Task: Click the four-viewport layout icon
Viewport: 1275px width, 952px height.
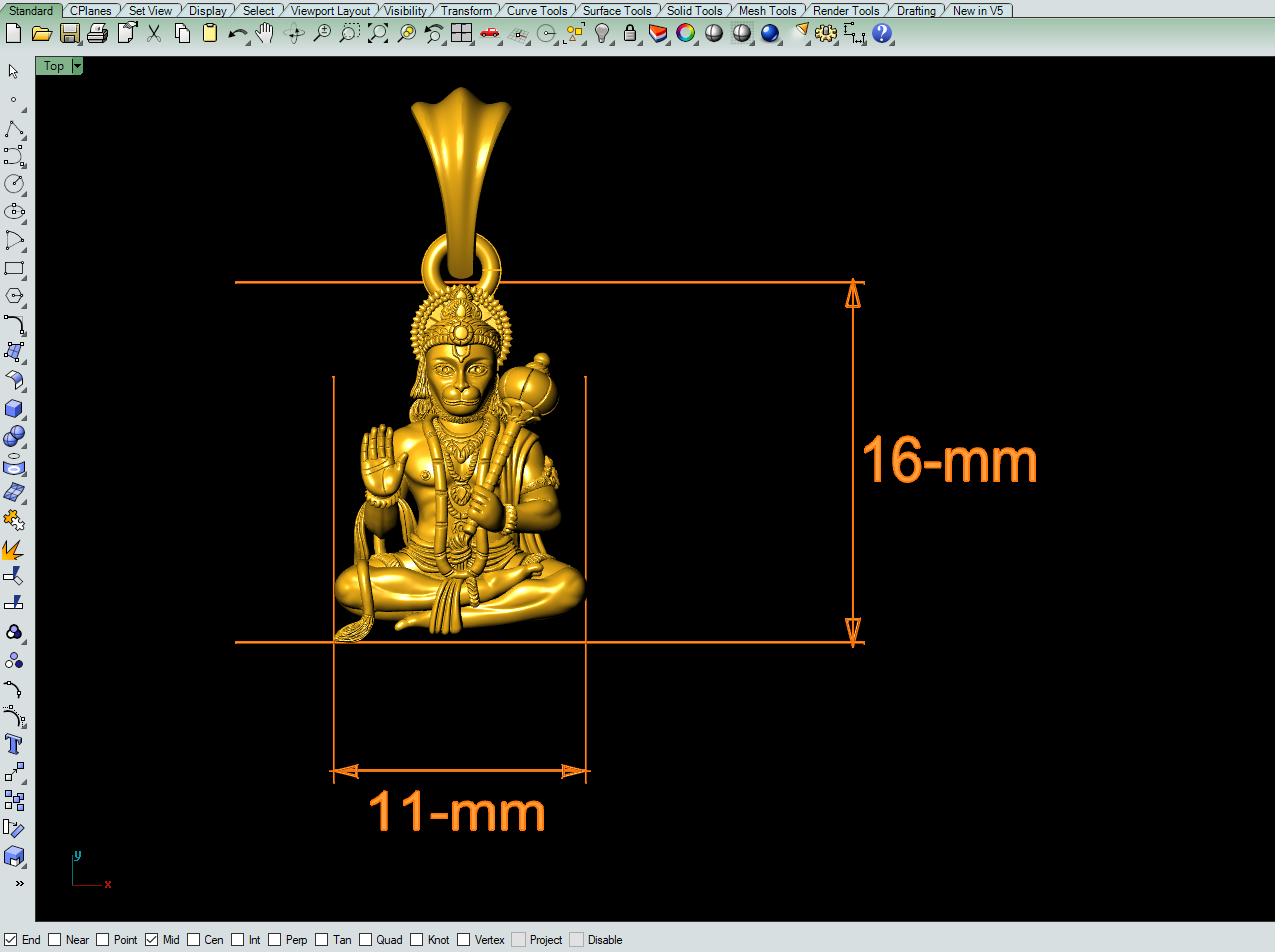Action: (x=461, y=34)
